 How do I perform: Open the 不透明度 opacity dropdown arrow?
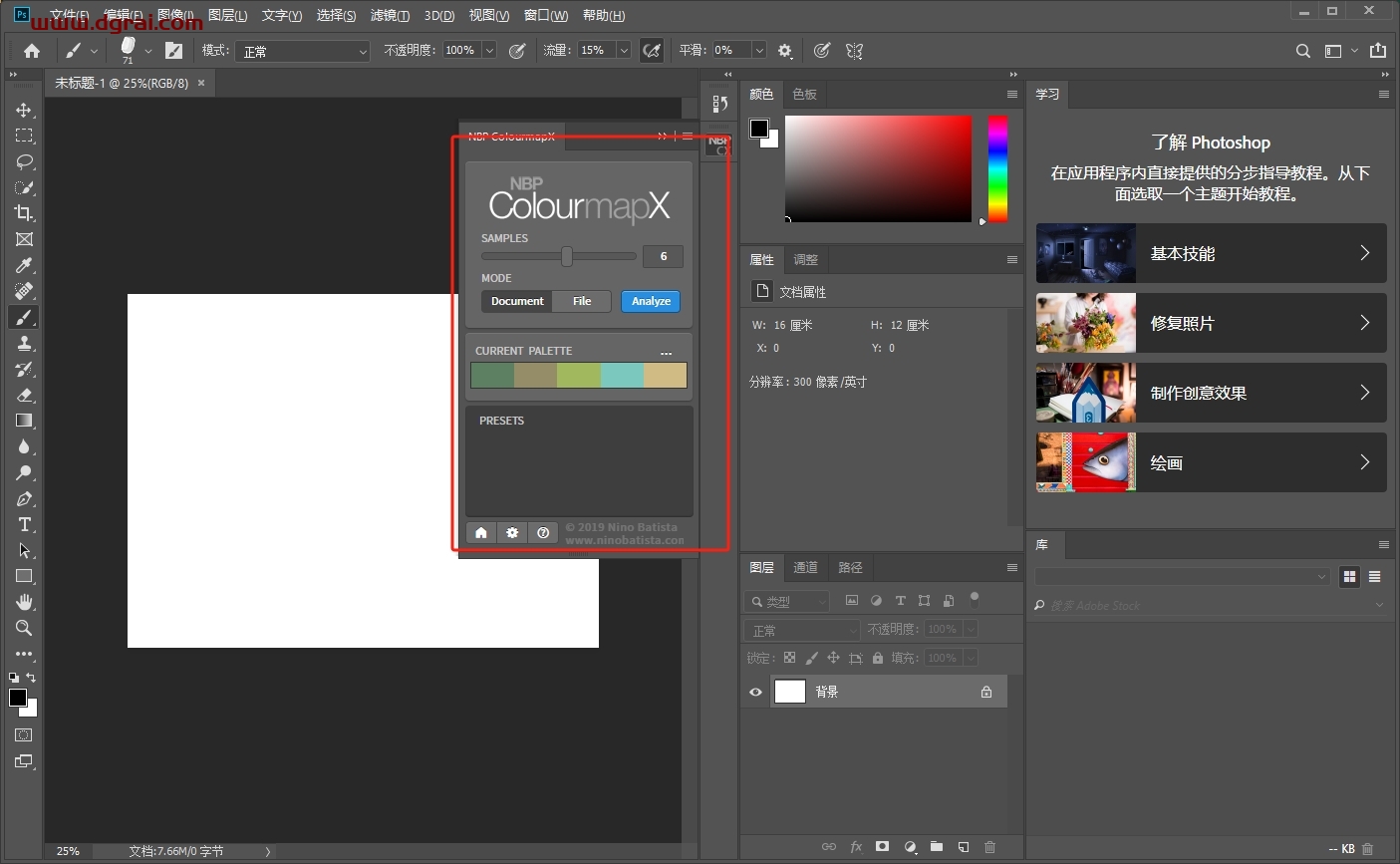pyautogui.click(x=489, y=51)
